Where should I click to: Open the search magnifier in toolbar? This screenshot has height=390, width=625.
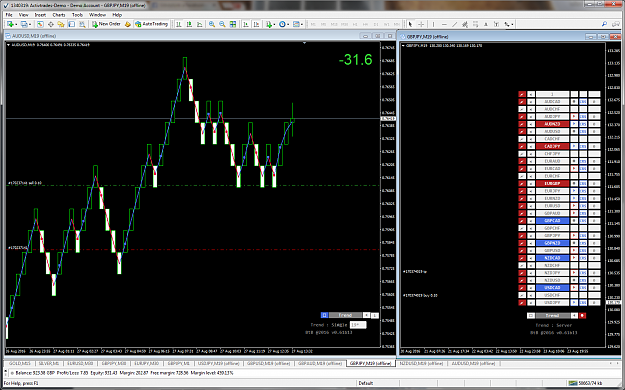pos(604,24)
